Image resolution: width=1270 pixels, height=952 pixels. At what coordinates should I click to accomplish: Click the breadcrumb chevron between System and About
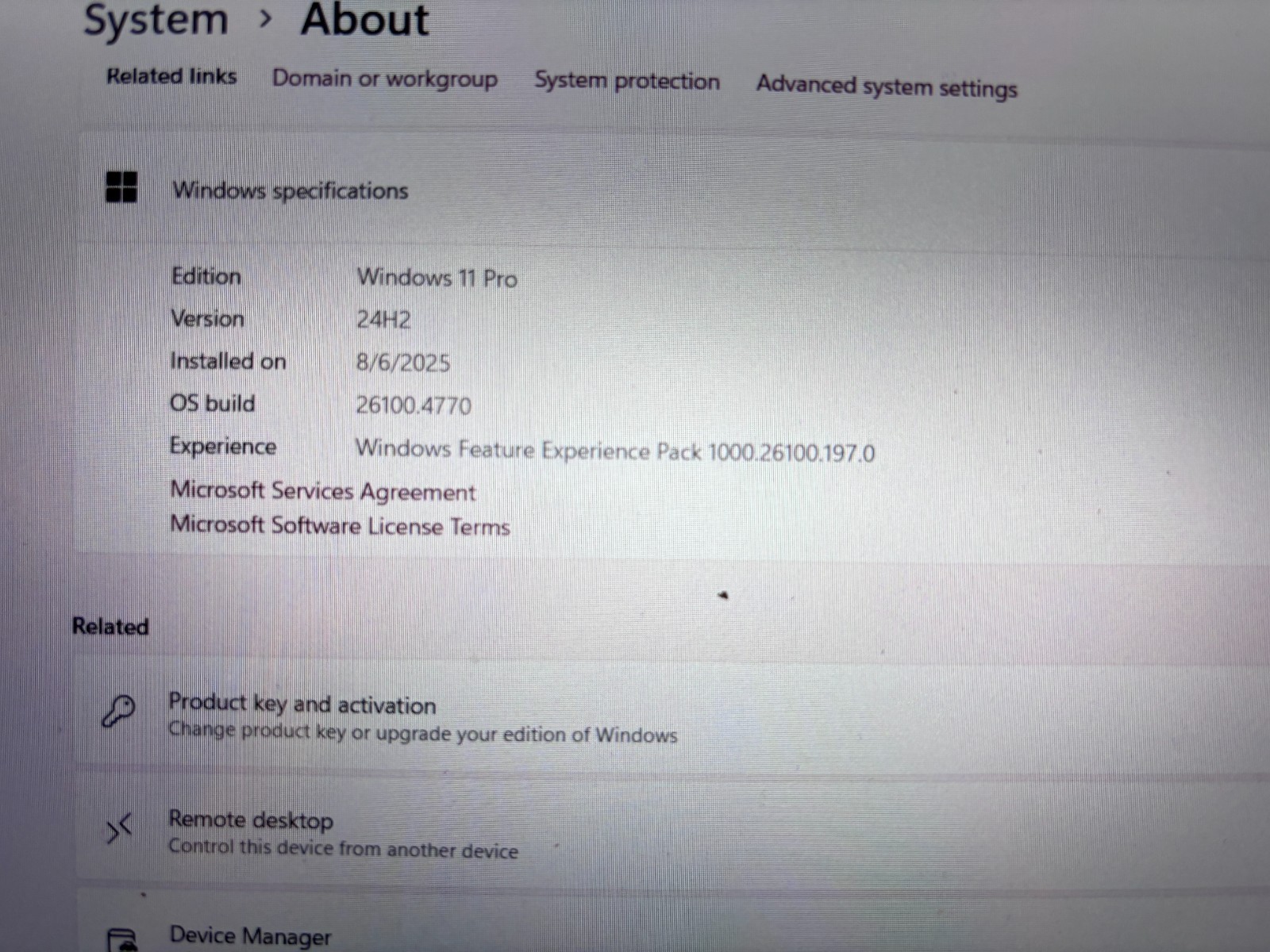[x=266, y=18]
